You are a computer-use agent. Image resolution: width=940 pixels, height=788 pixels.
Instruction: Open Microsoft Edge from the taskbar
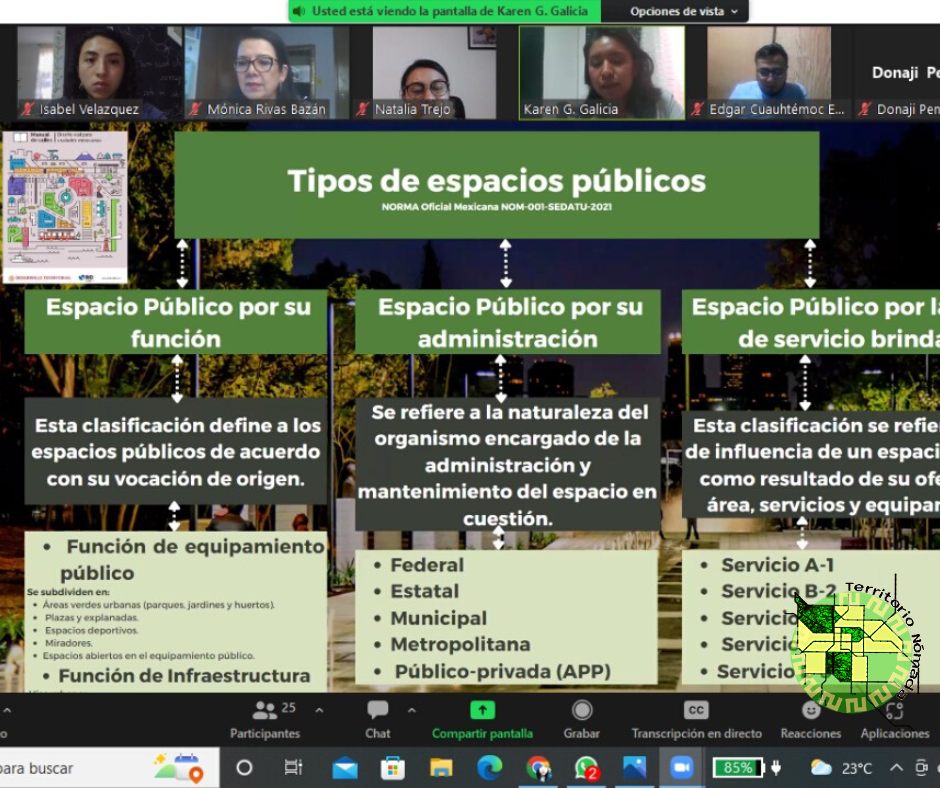[489, 768]
